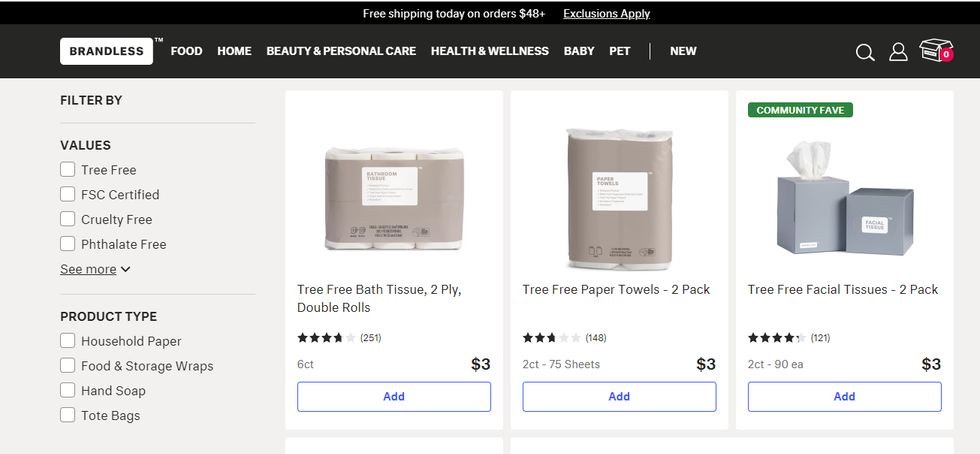Enable the Tree Free filter checkbox
Image resolution: width=980 pixels, height=454 pixels.
pyautogui.click(x=68, y=170)
